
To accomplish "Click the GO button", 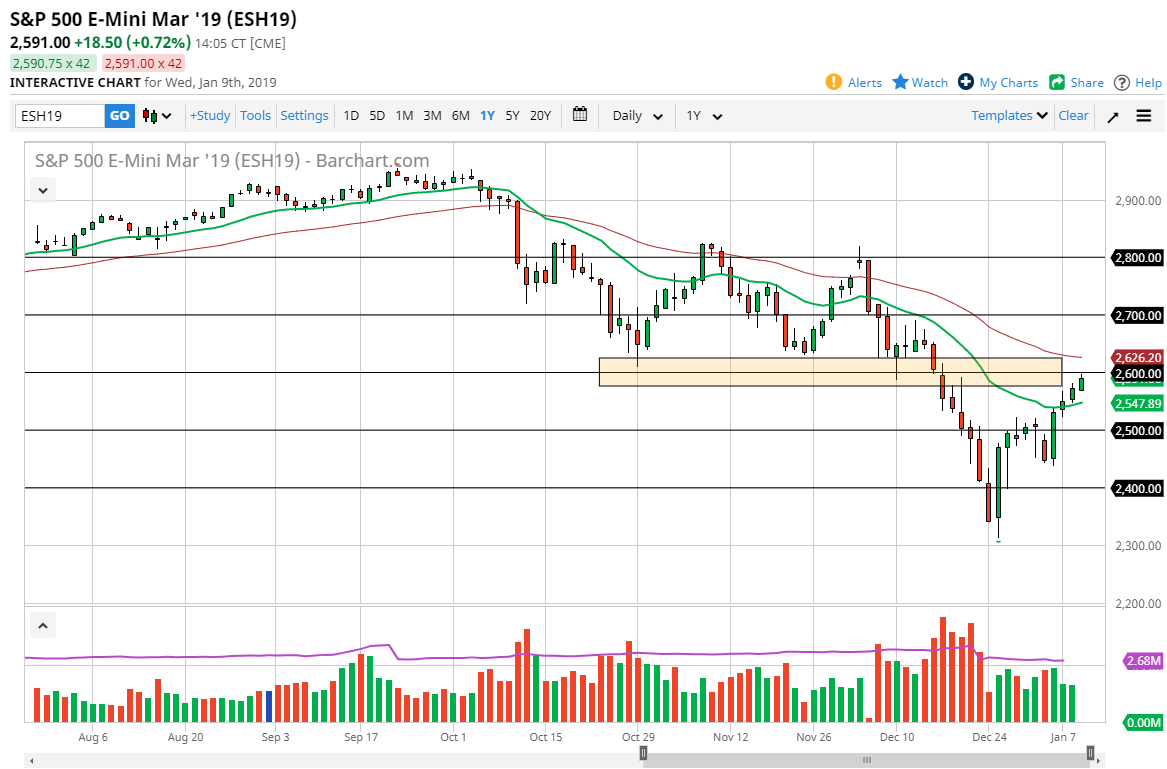I will click(119, 115).
